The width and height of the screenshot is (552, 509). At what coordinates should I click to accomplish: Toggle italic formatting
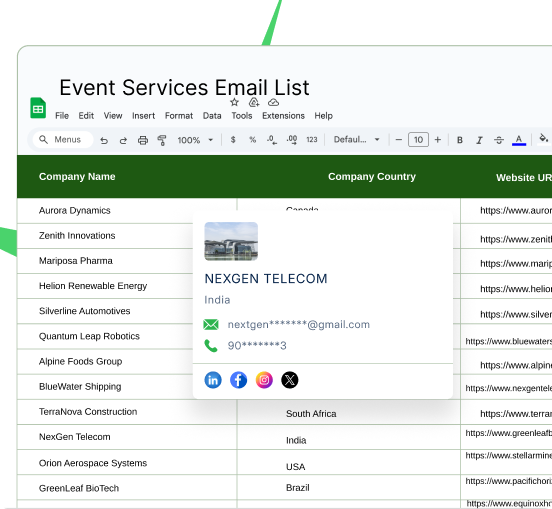(x=479, y=140)
